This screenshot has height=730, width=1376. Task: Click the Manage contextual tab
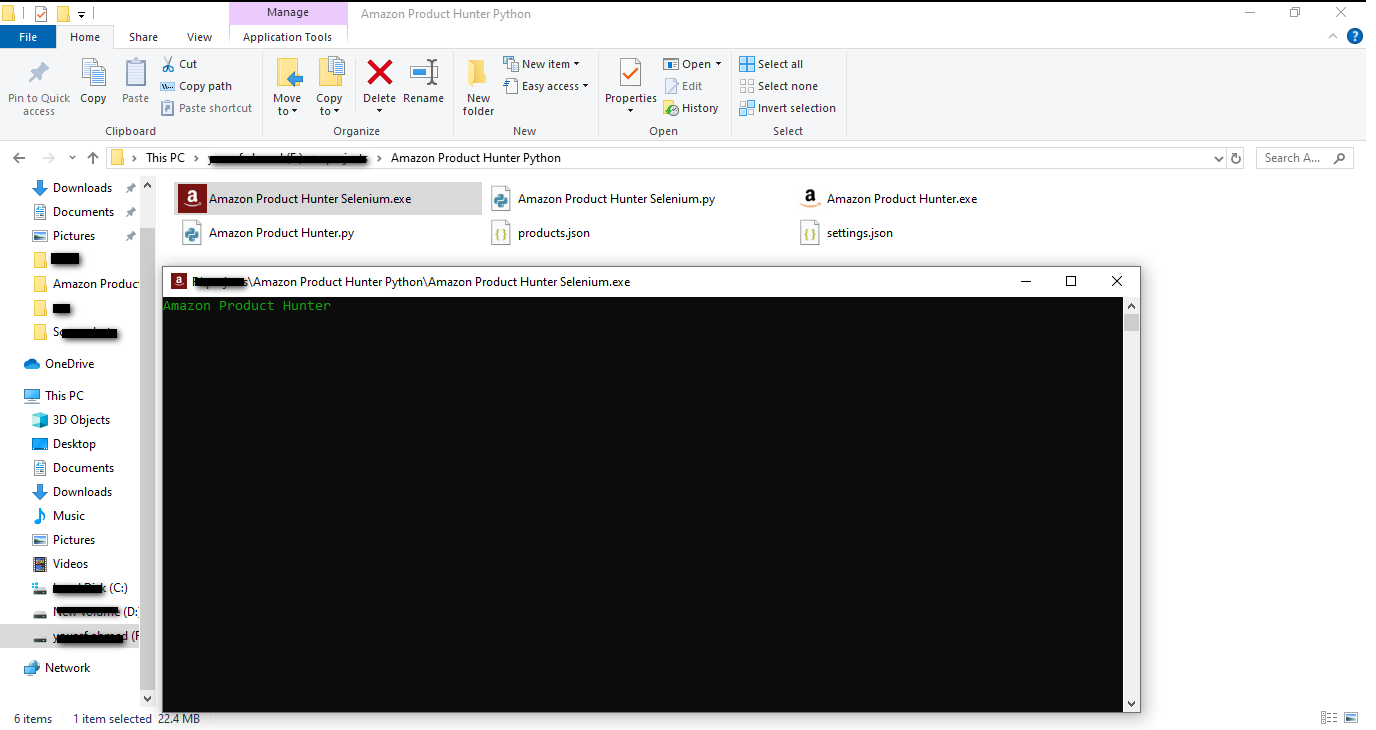tap(288, 13)
